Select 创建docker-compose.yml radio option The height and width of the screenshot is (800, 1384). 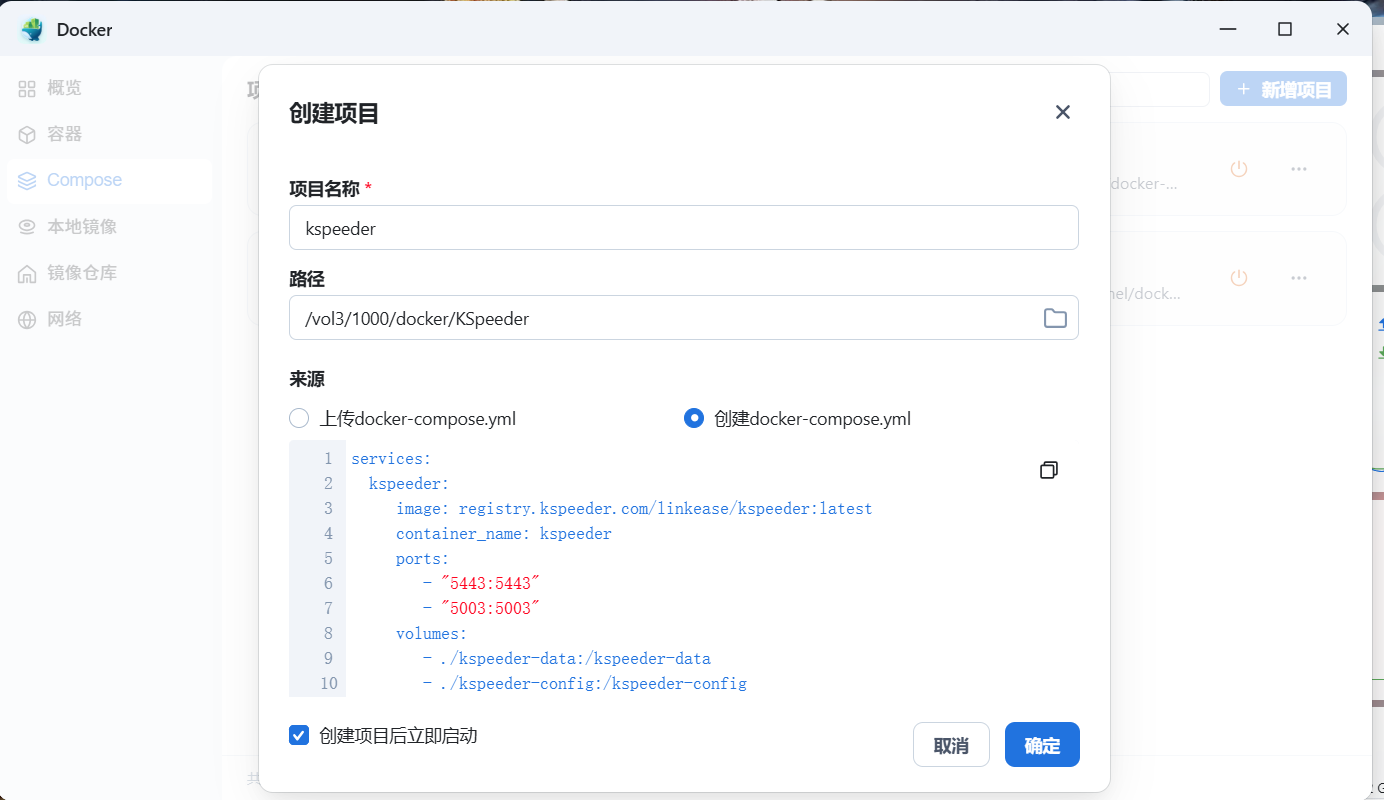point(694,418)
